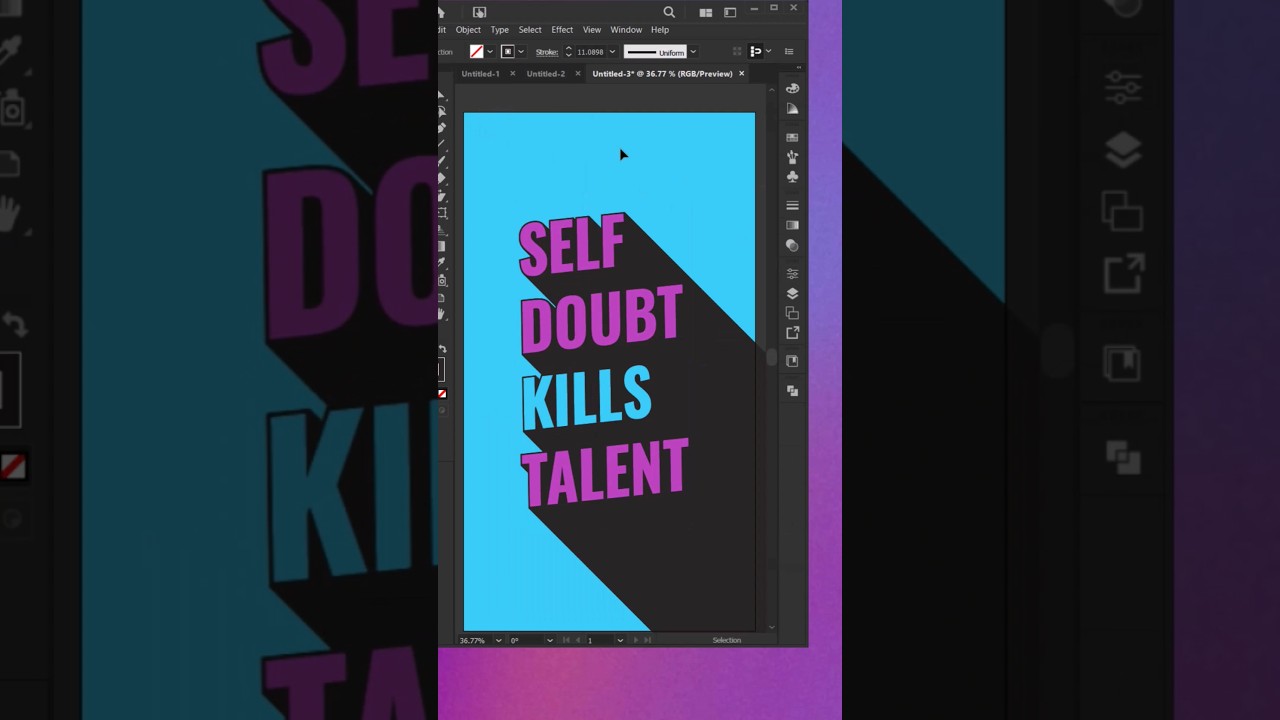
Task: Click the Stroke label link
Action: point(547,52)
